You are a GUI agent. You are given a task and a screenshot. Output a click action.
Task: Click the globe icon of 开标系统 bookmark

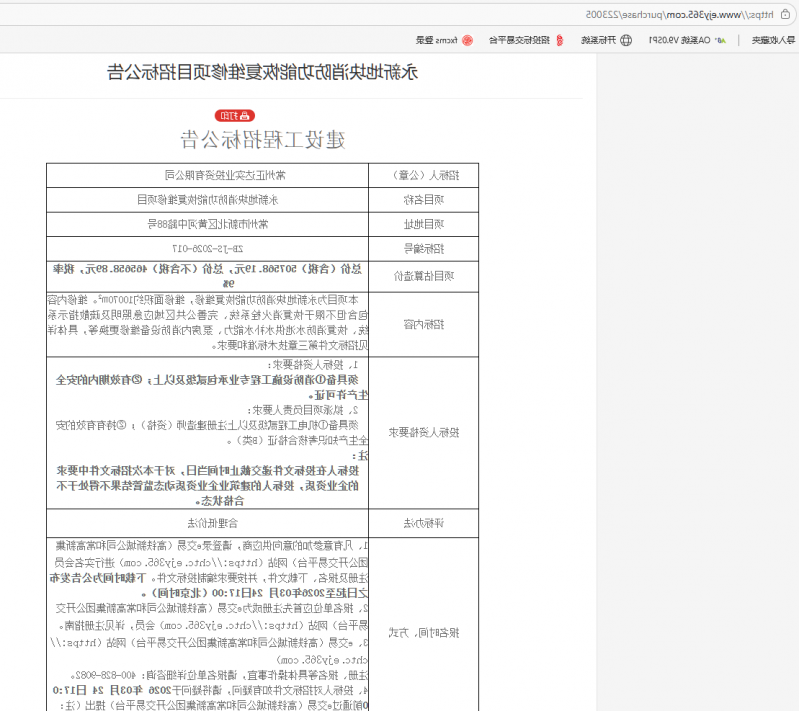pos(626,40)
